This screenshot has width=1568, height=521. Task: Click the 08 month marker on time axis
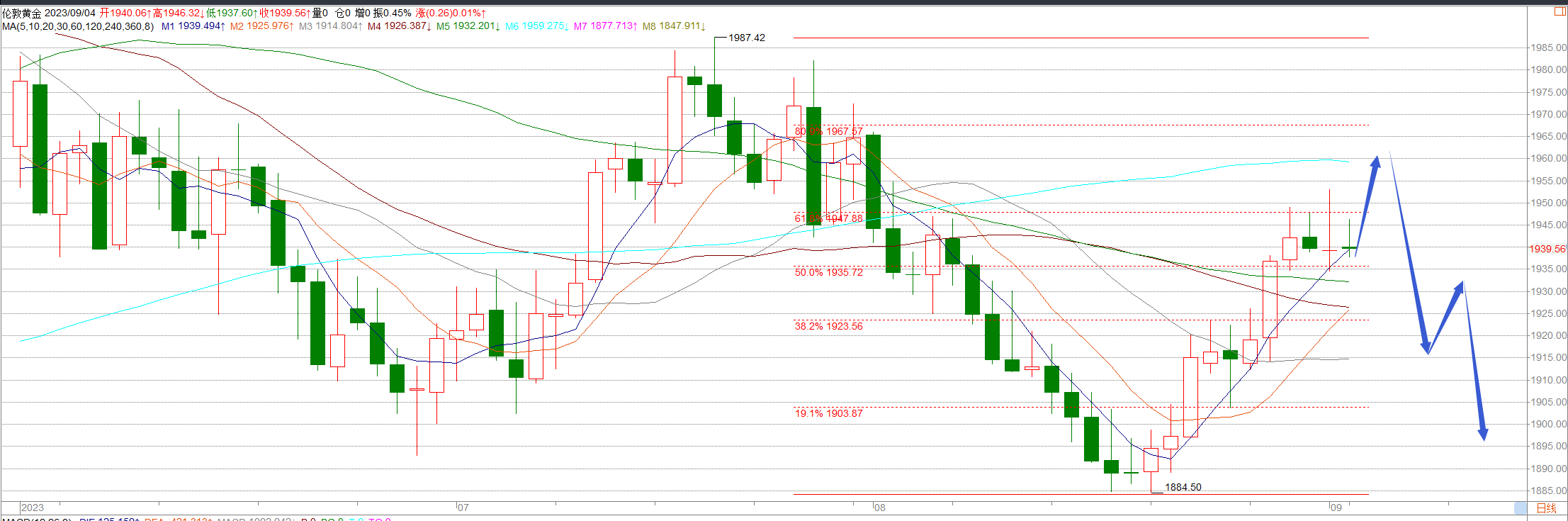pyautogui.click(x=879, y=508)
